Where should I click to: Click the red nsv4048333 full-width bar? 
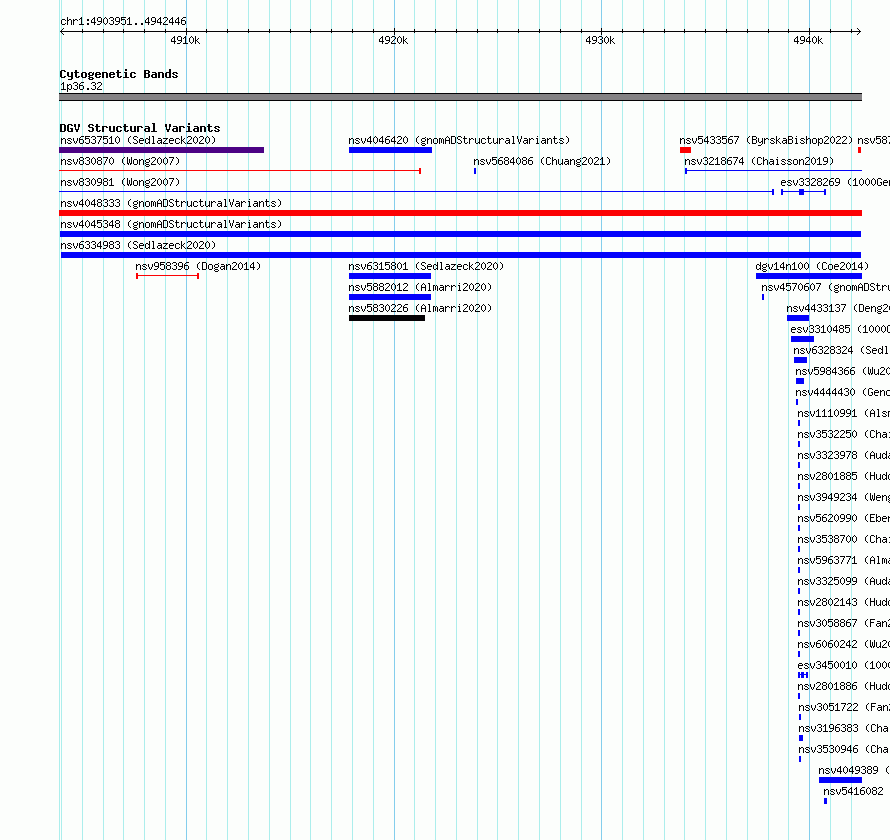tap(460, 213)
